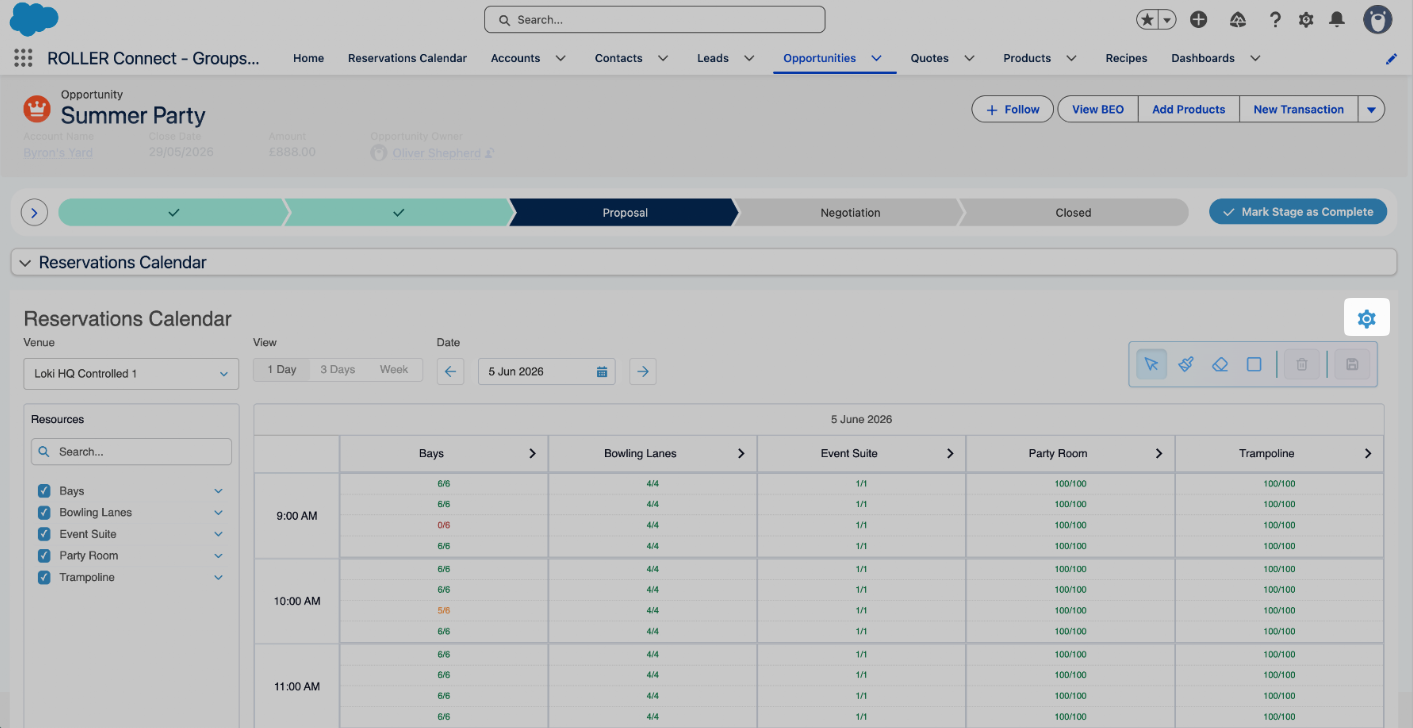
Task: Open the user profile avatar
Action: (x=1377, y=19)
